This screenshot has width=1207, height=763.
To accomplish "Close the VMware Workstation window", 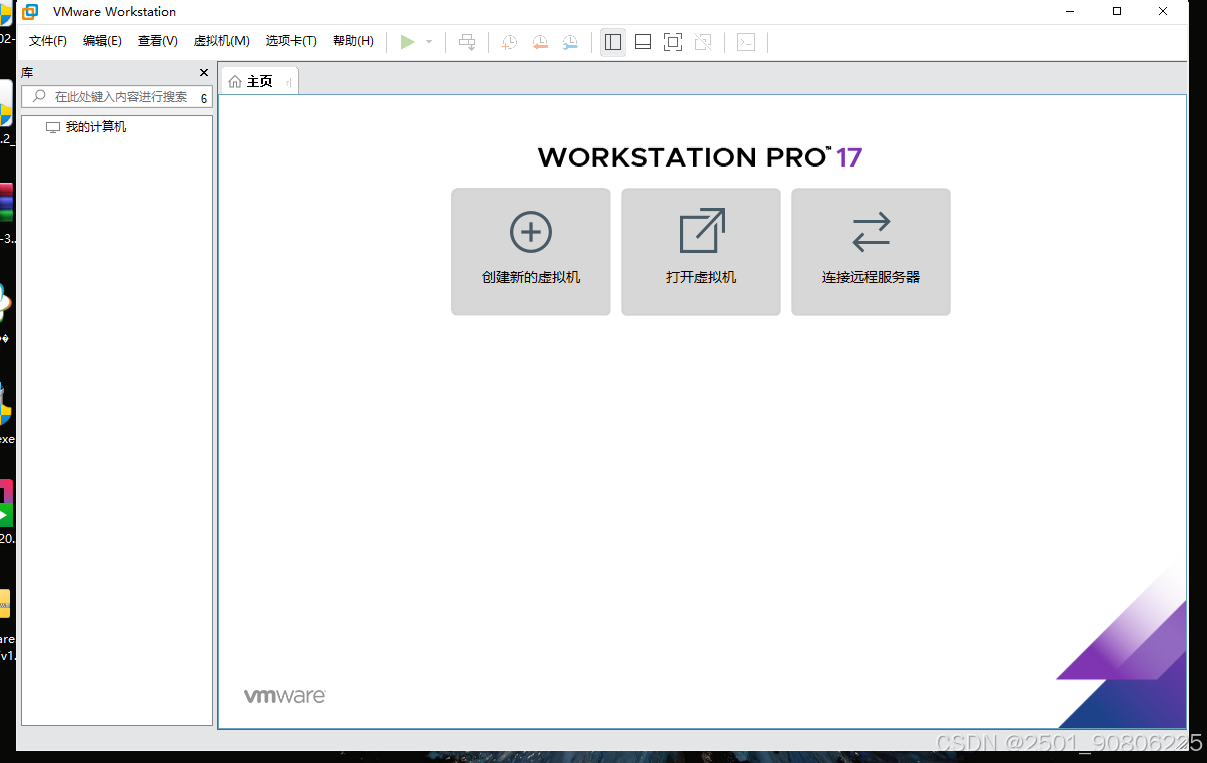I will (1163, 12).
